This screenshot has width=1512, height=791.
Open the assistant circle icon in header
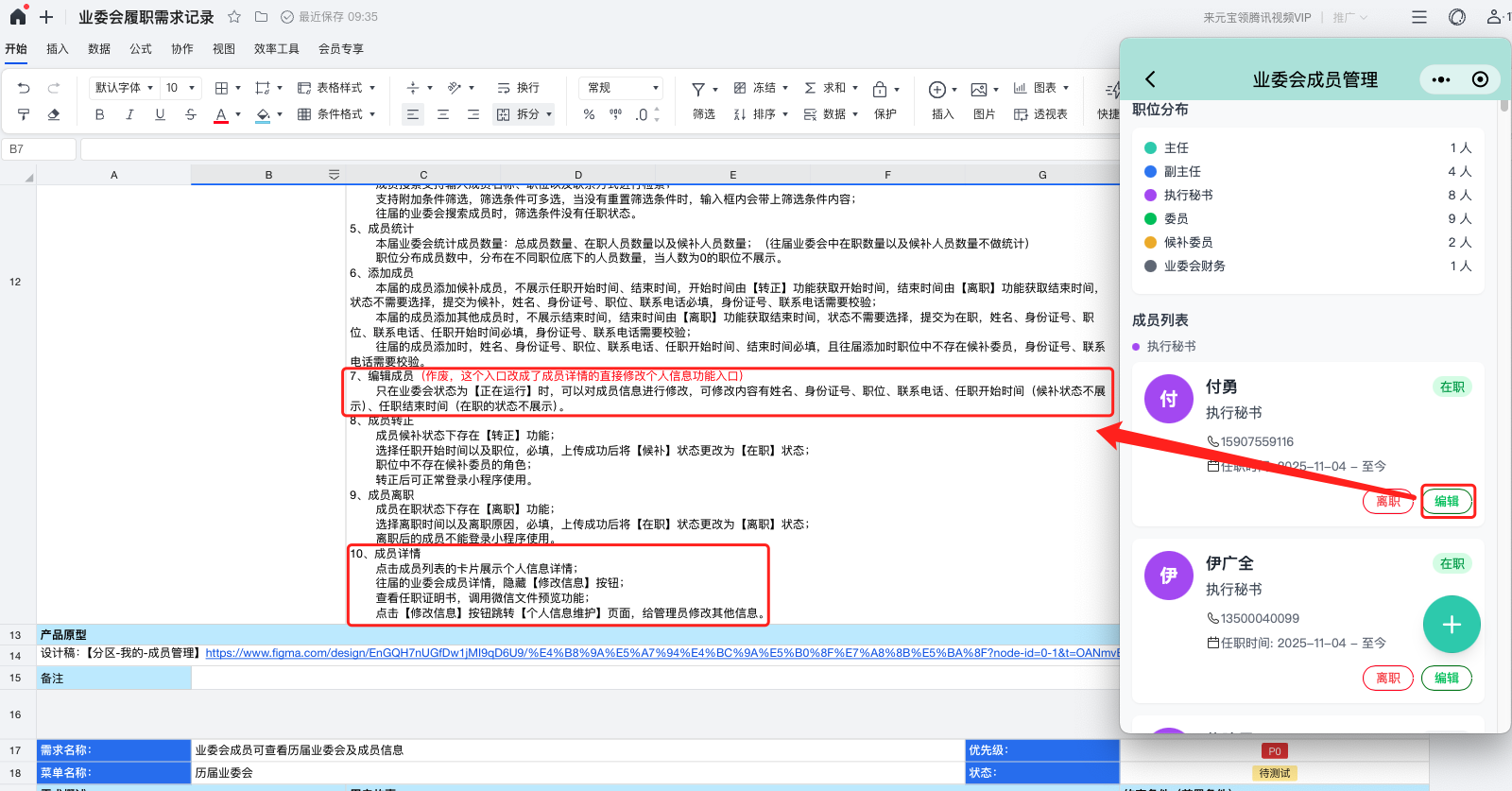1457,17
